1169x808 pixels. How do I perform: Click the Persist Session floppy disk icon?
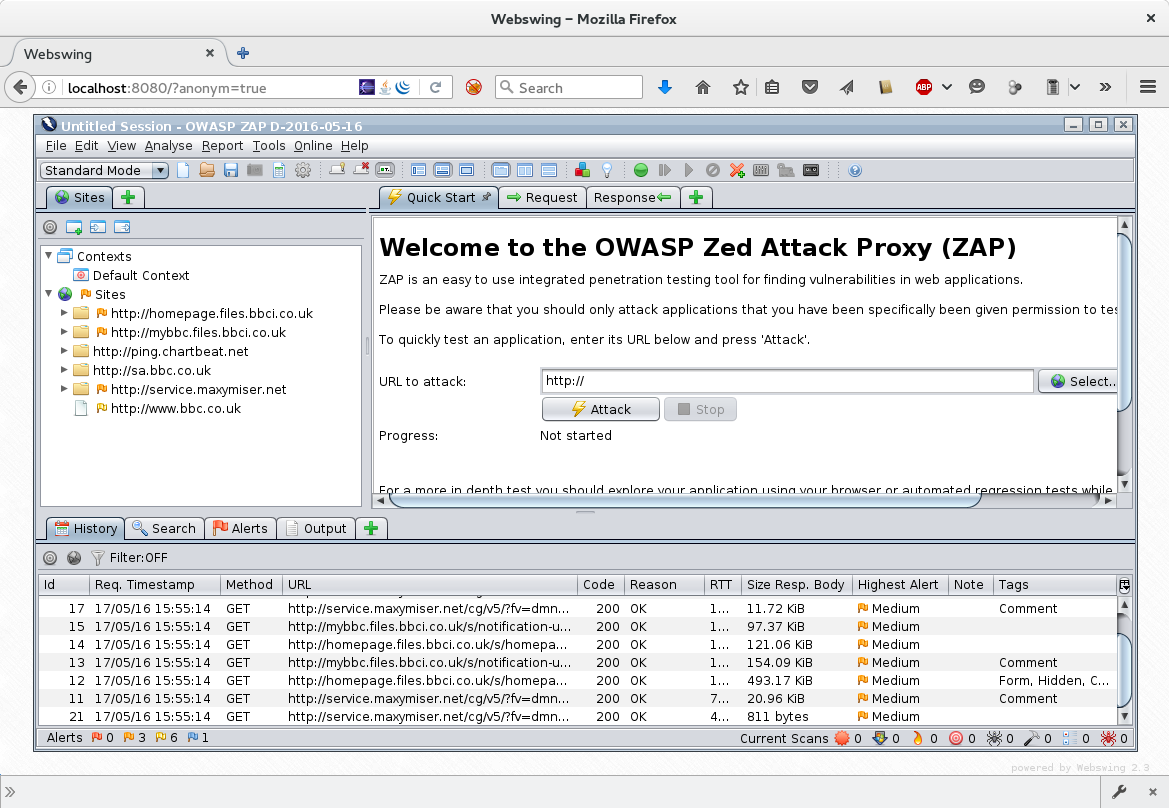coord(231,171)
